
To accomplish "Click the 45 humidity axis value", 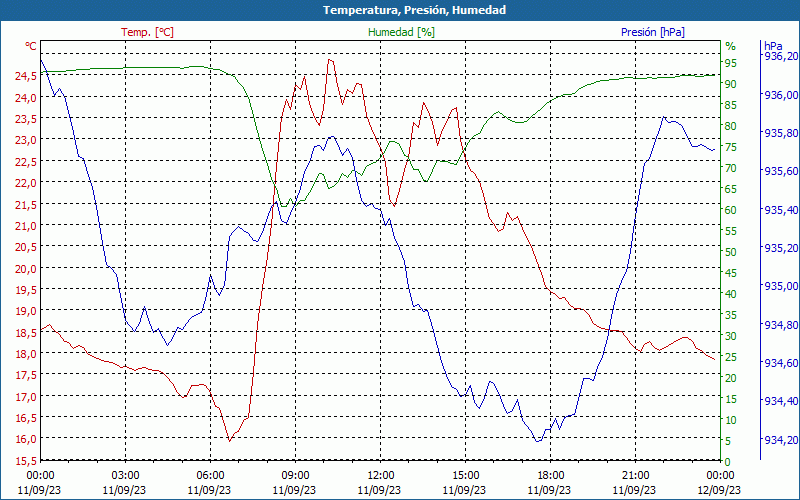I will [731, 273].
